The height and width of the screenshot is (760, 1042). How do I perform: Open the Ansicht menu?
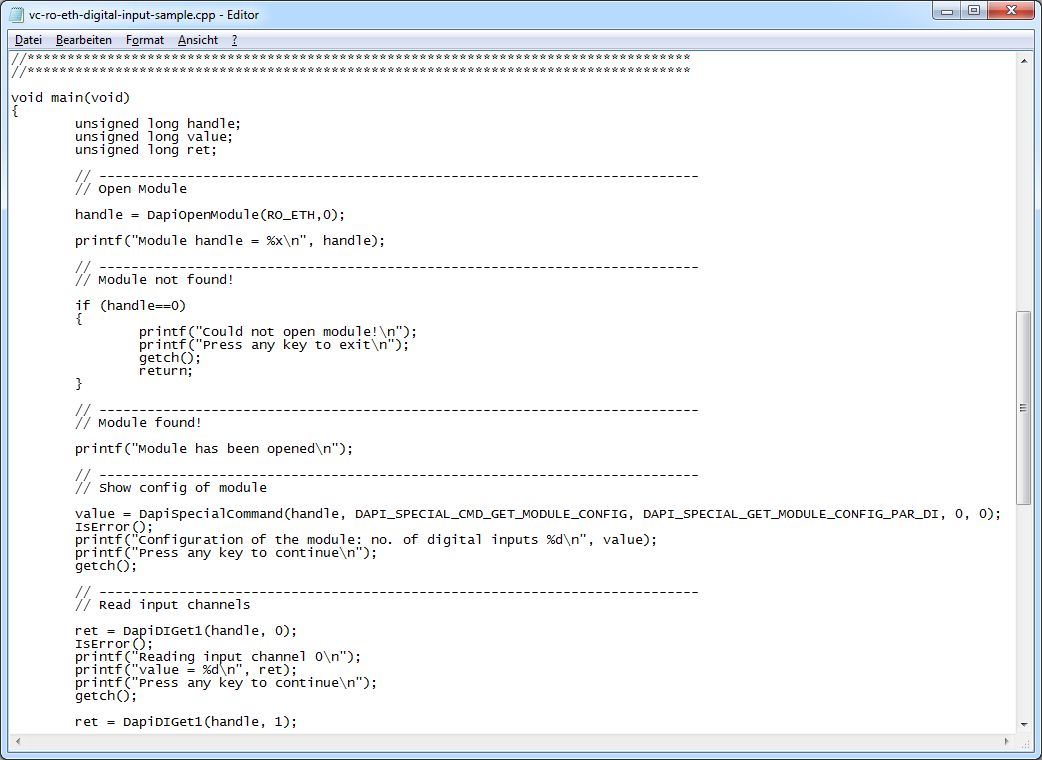198,40
